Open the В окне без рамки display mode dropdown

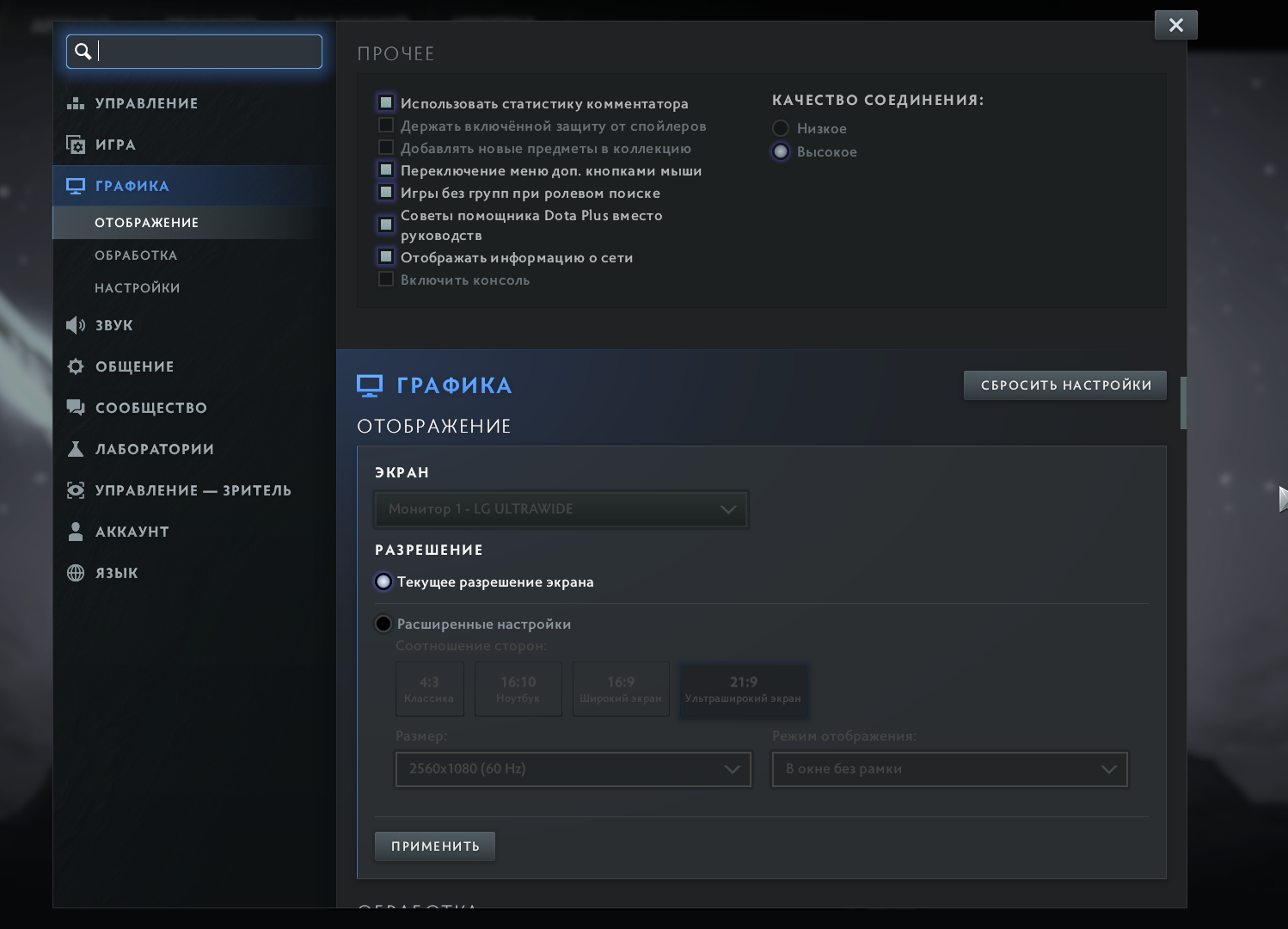pyautogui.click(x=949, y=769)
